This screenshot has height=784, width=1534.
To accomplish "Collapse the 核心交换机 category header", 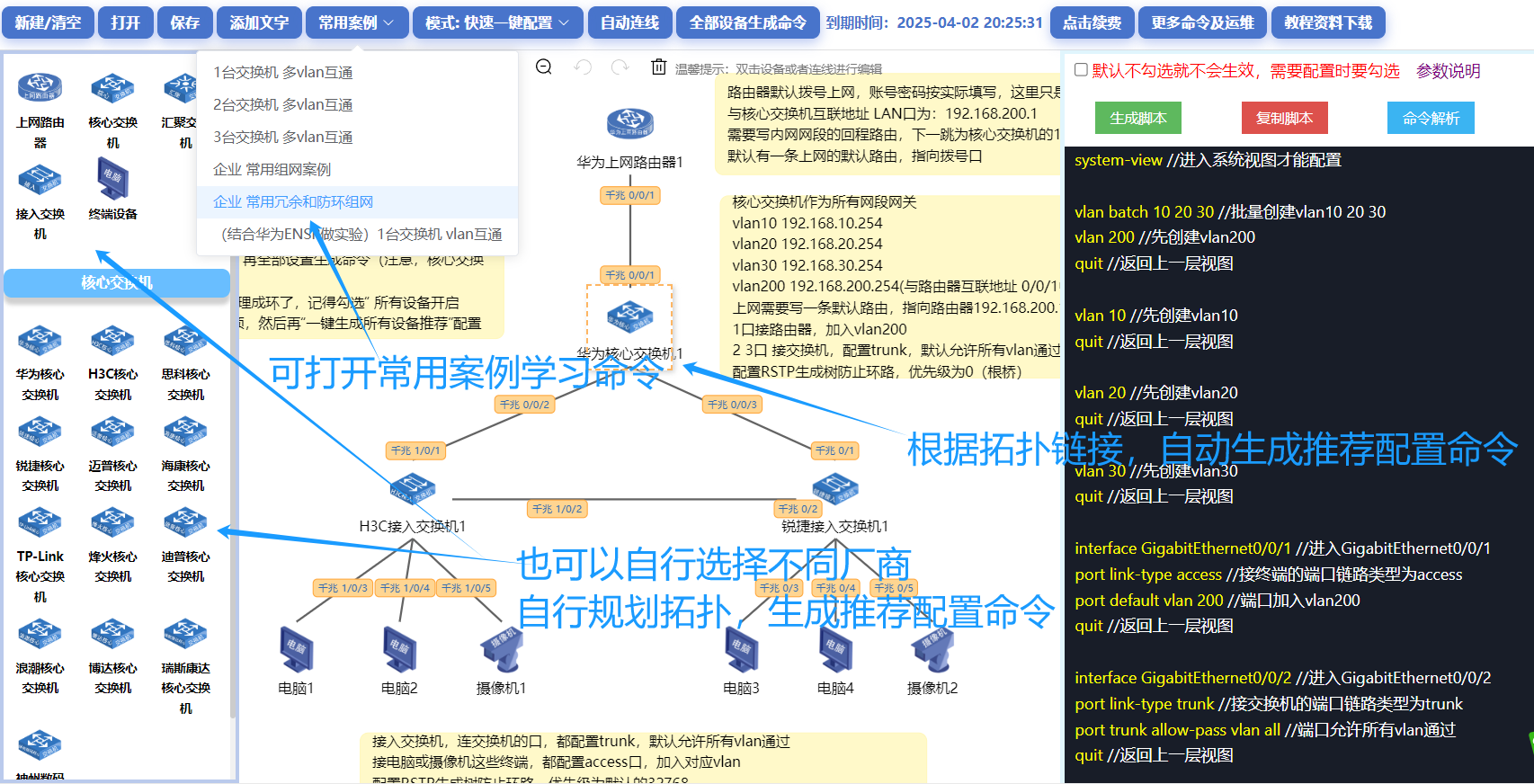I will tap(117, 282).
